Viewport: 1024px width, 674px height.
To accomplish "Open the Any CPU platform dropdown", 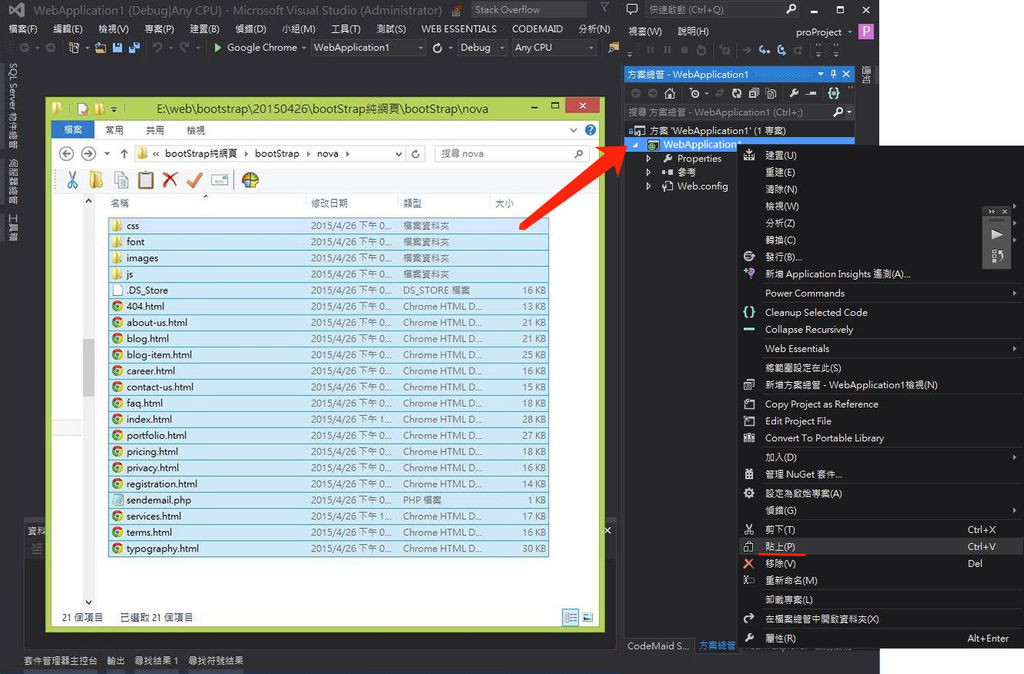I will [x=553, y=47].
